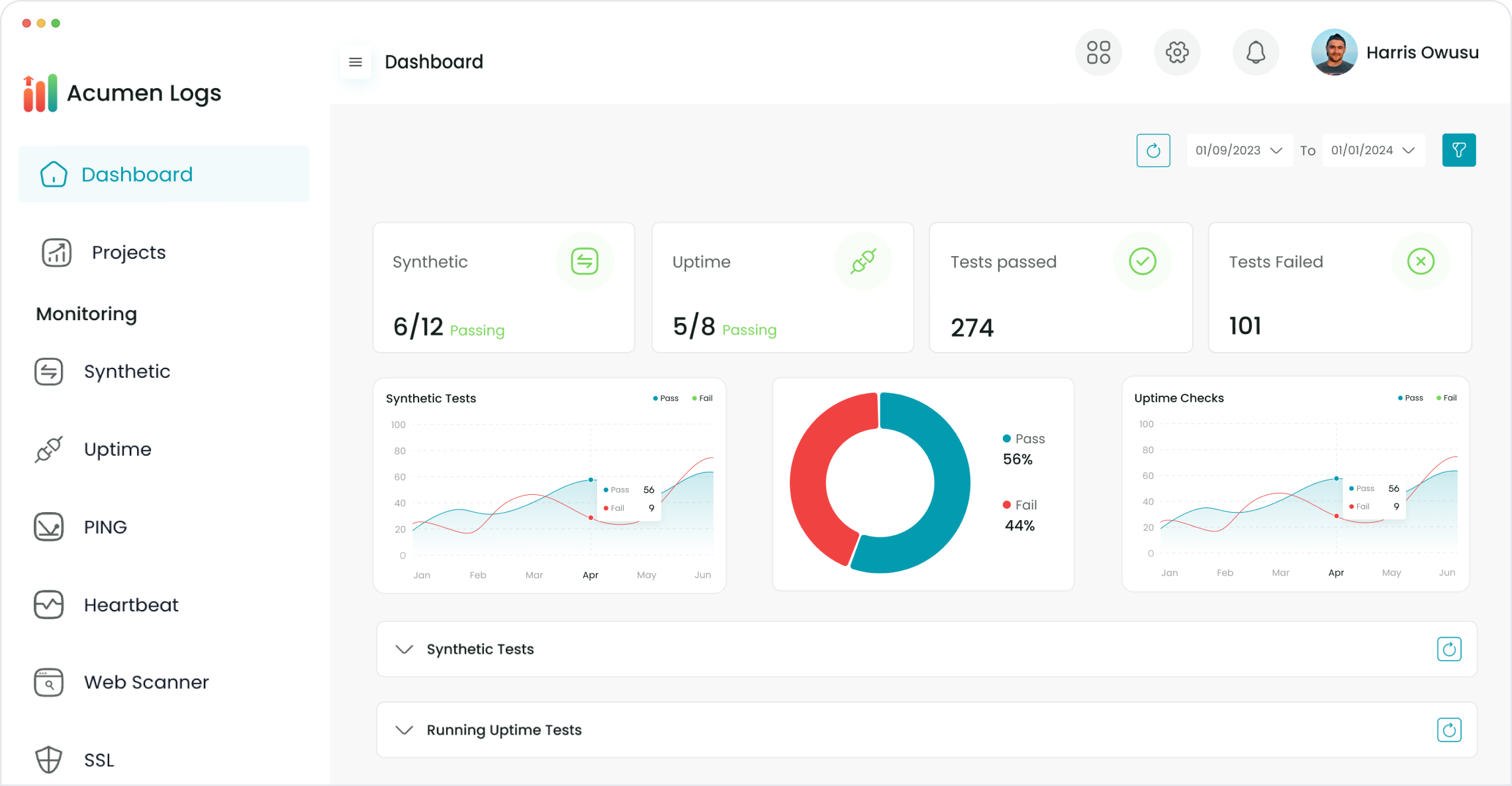The width and height of the screenshot is (1512, 786).
Task: Toggle Pass legend of donut chart
Action: [x=1023, y=439]
